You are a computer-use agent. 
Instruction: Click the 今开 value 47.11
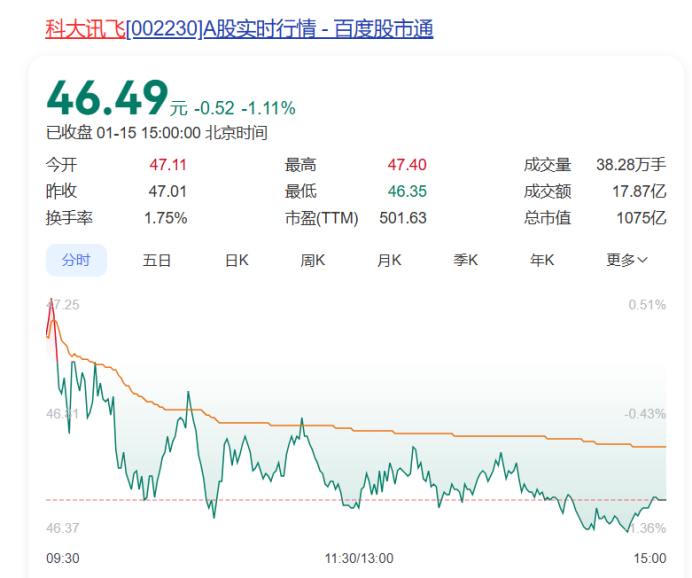[168, 165]
